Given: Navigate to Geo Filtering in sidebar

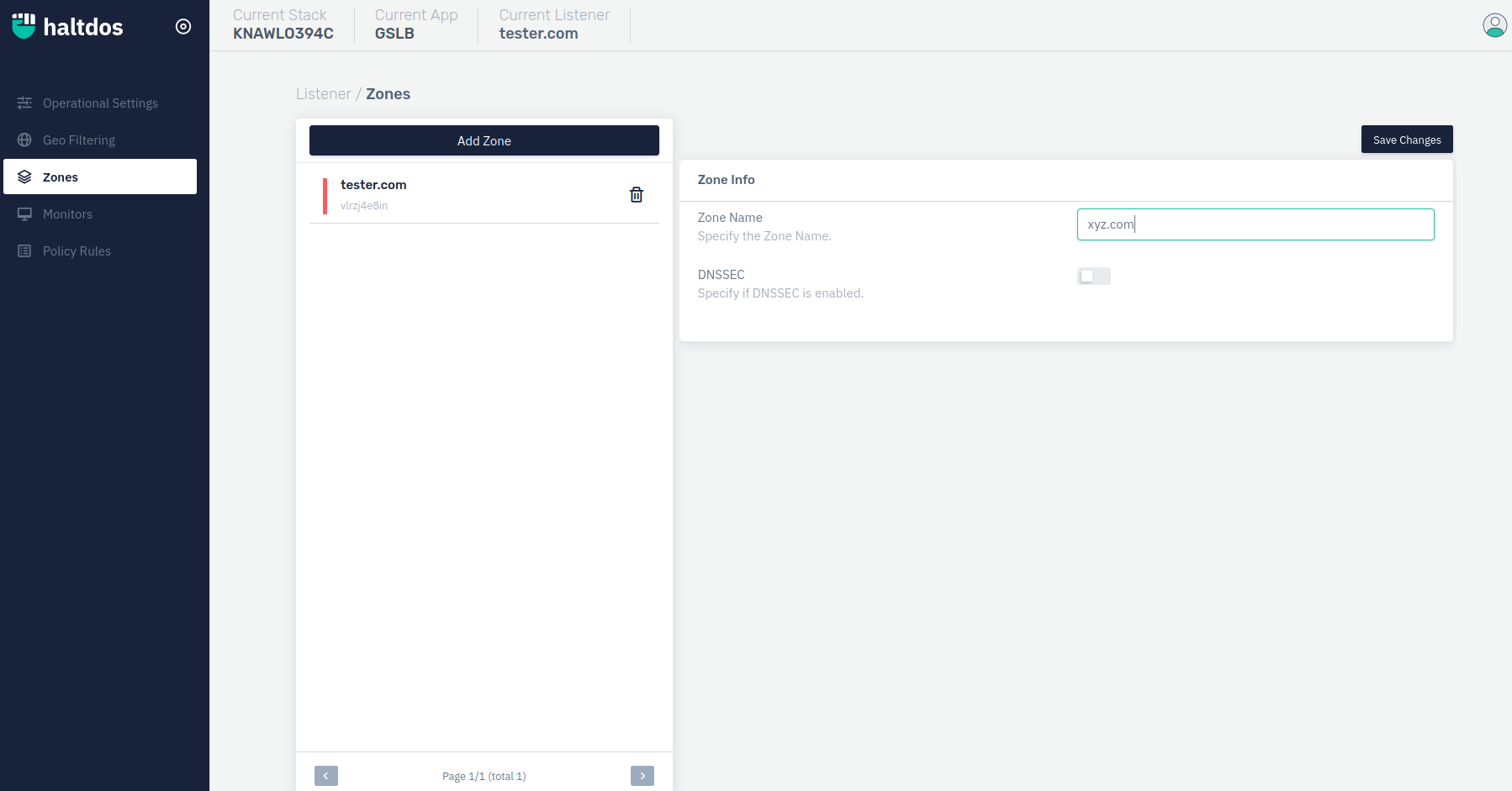Looking at the screenshot, I should (79, 140).
